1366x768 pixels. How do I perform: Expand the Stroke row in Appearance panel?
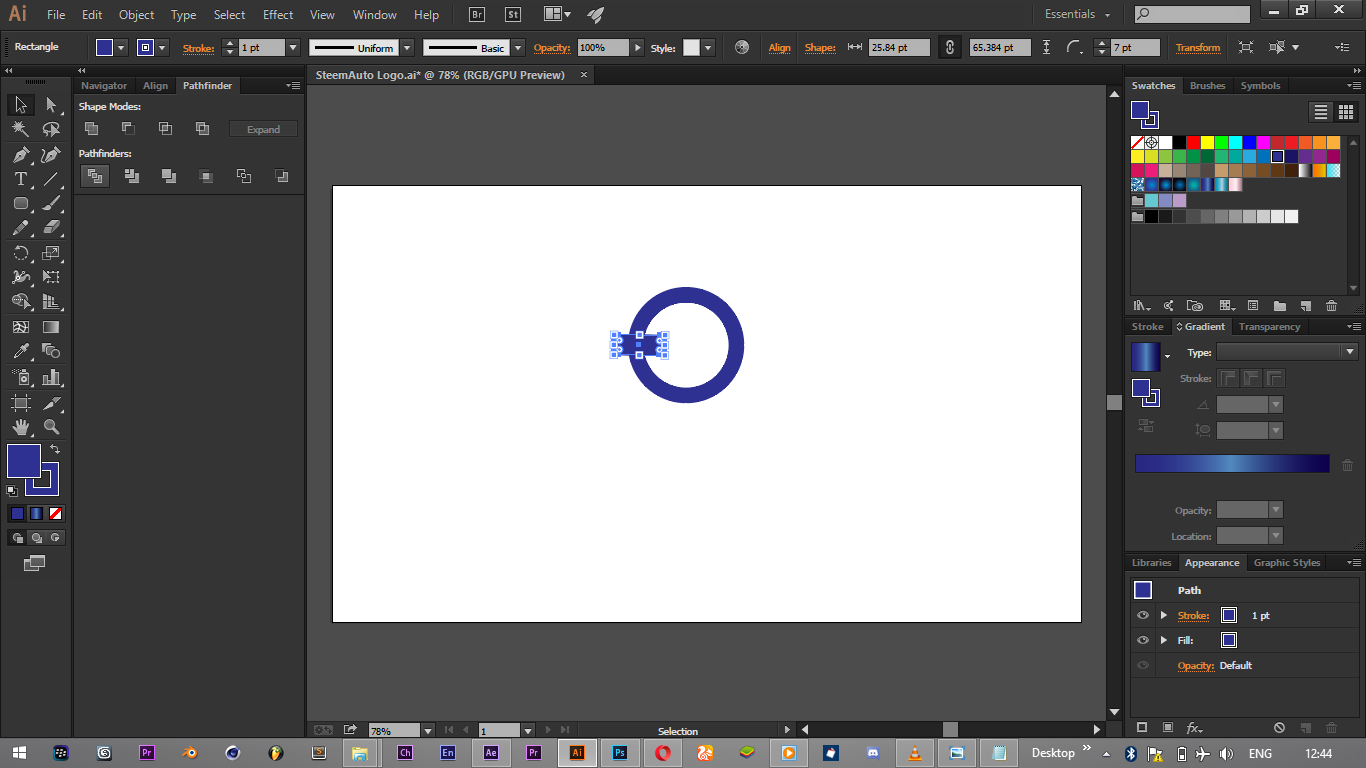point(1163,616)
